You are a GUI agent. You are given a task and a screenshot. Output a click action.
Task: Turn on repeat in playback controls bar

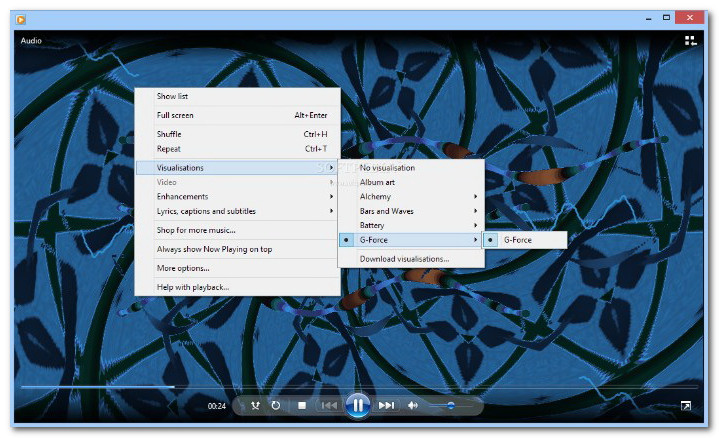[276, 405]
